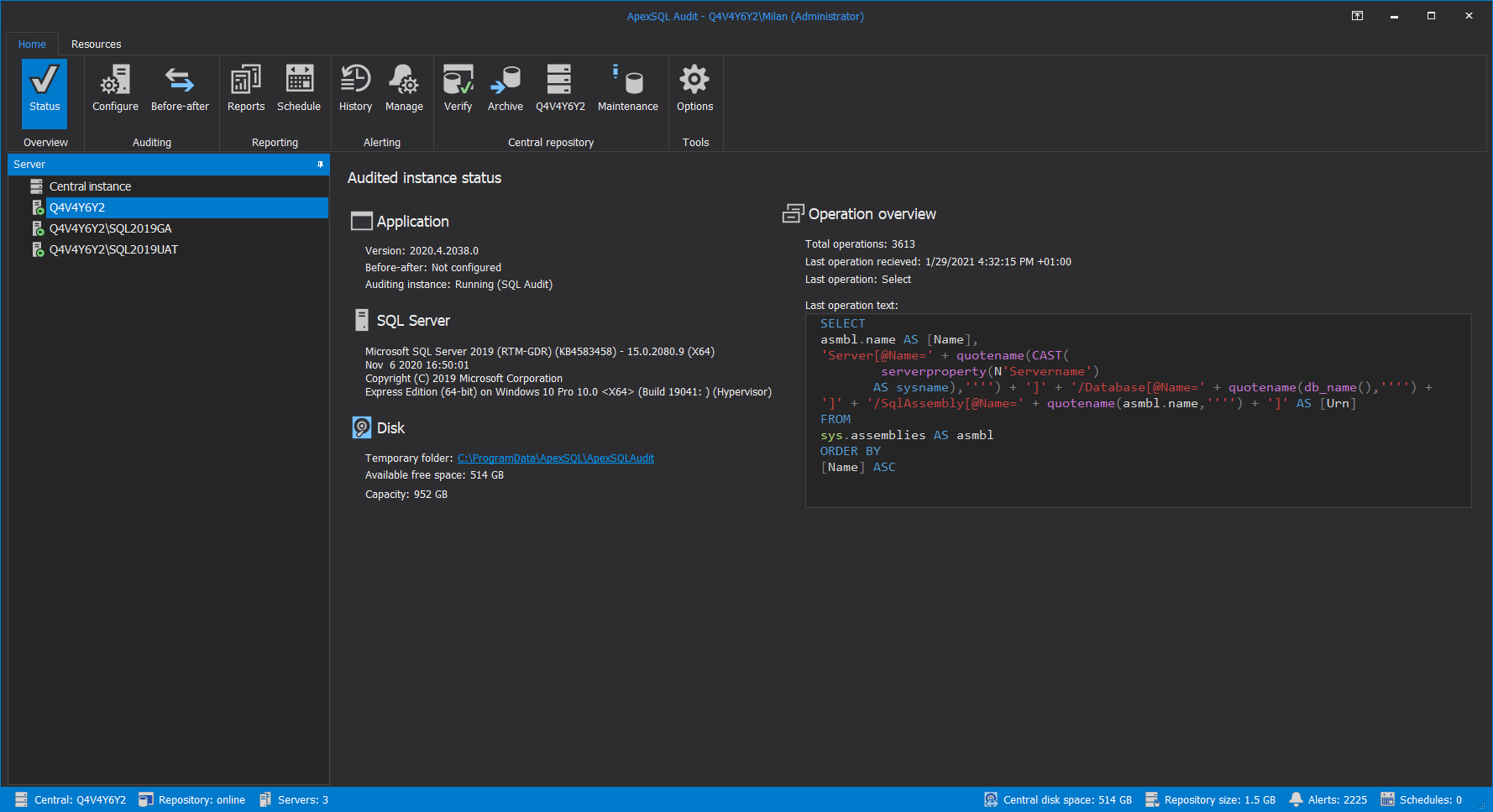The width and height of the screenshot is (1493, 812).
Task: Open the Schedule reporting tool
Action: 299,88
